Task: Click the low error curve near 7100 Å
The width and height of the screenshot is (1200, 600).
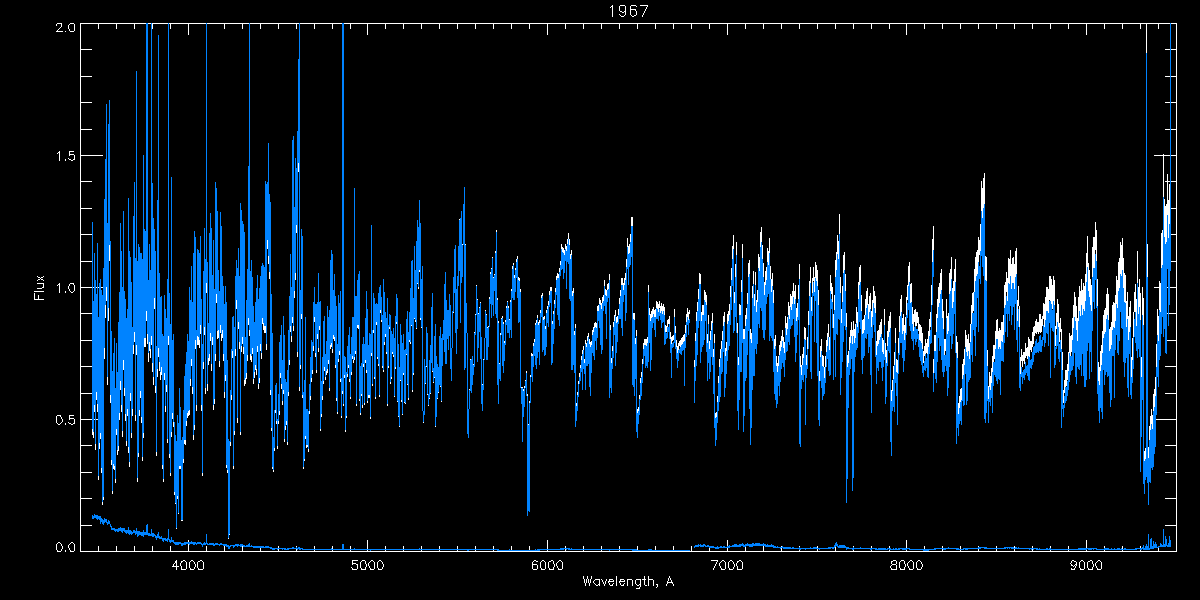Action: (x=745, y=545)
